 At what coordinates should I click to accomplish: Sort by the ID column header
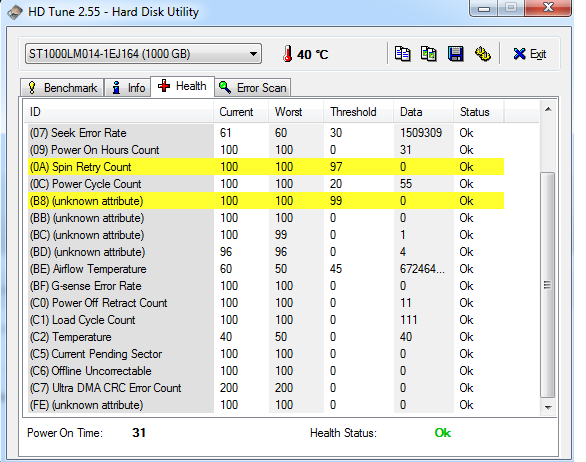click(x=119, y=112)
